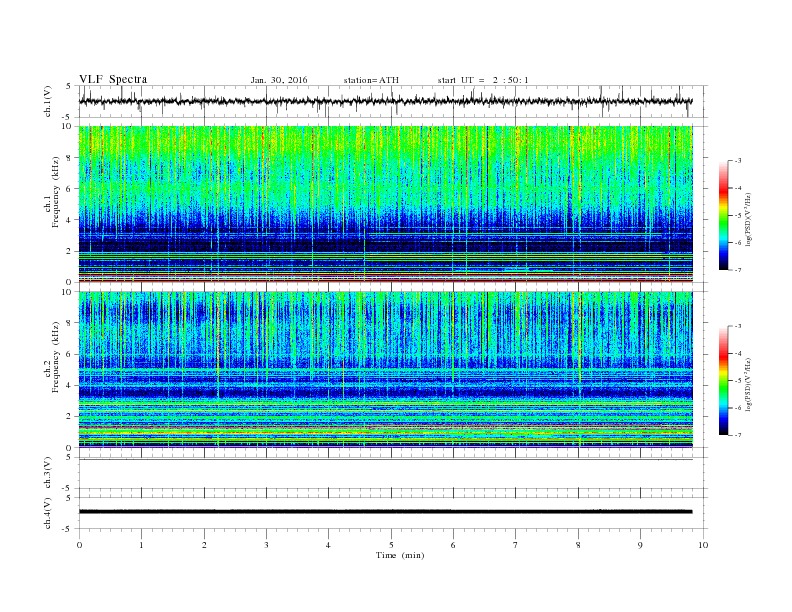This screenshot has height=612, width=792.
Task: Click the "8" kHz tick on the ch.1 spectrogram axis
Action: point(69,158)
